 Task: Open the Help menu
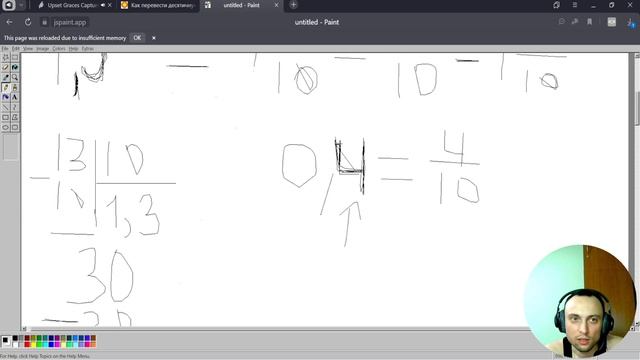73,49
